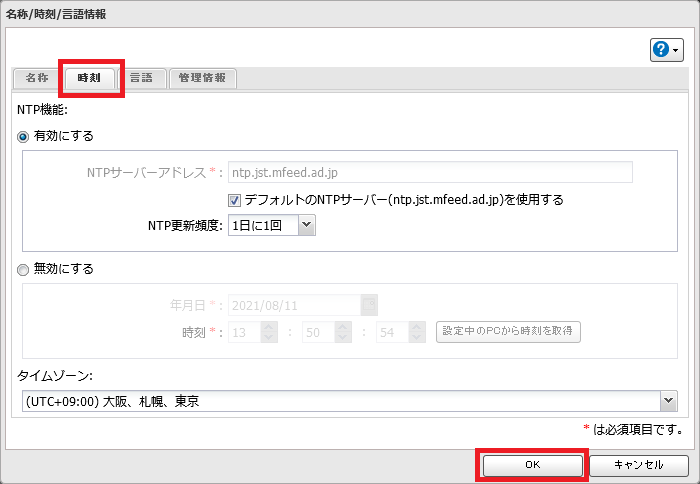Expand the タイムゾーン dropdown list
The image size is (700, 484).
pos(668,401)
